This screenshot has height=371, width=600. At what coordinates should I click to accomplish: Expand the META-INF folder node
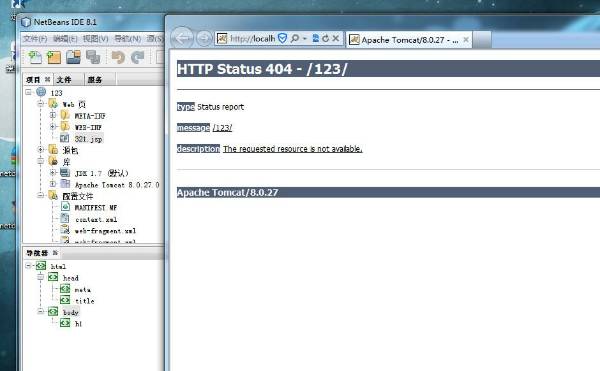click(53, 115)
